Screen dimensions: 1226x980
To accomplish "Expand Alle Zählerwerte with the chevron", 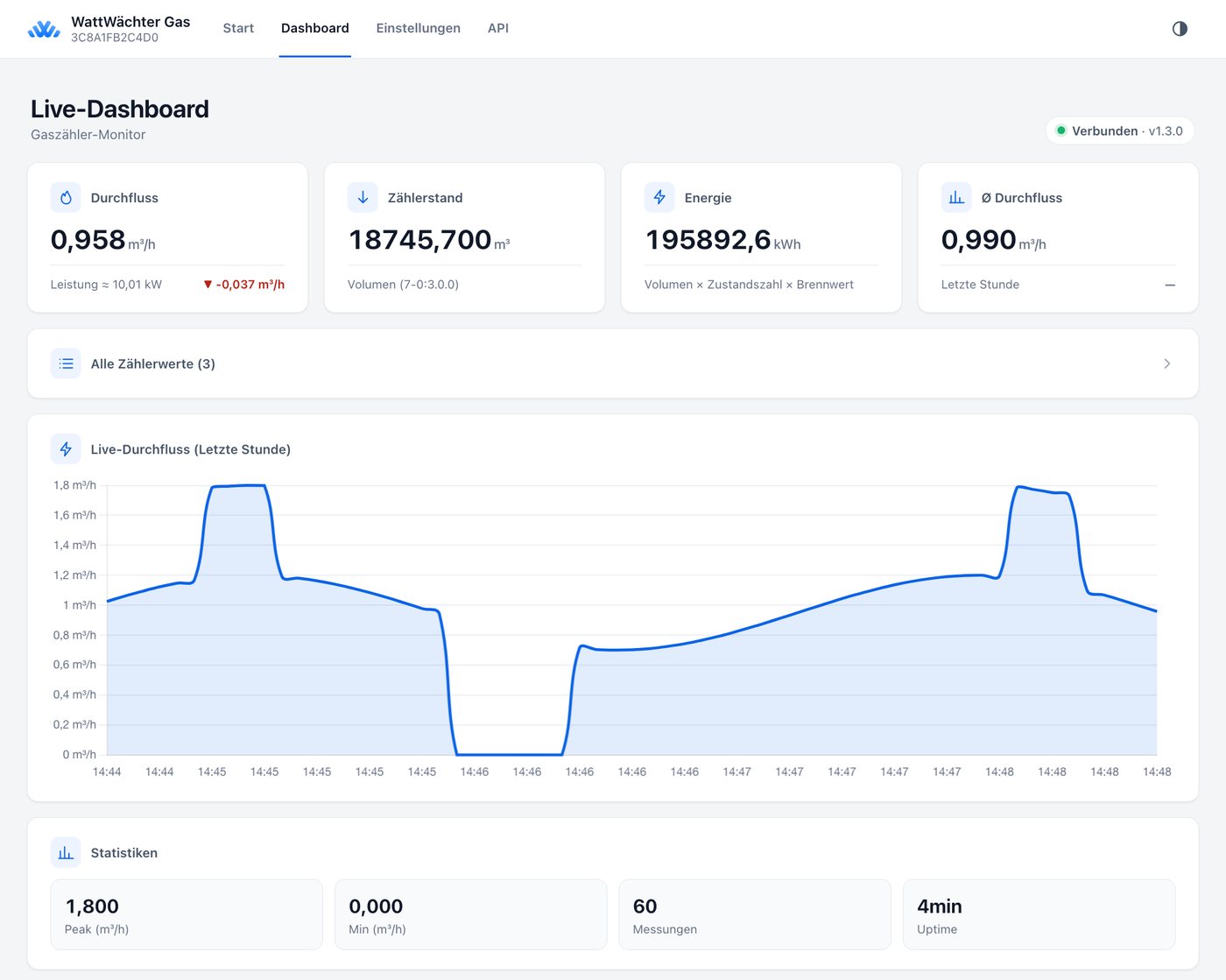I will coord(1166,363).
